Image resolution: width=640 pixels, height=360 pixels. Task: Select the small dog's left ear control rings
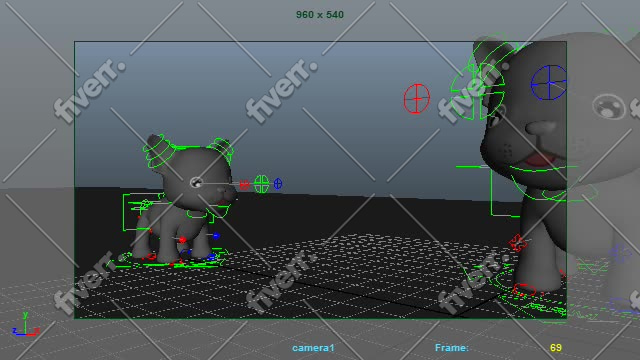click(x=159, y=150)
